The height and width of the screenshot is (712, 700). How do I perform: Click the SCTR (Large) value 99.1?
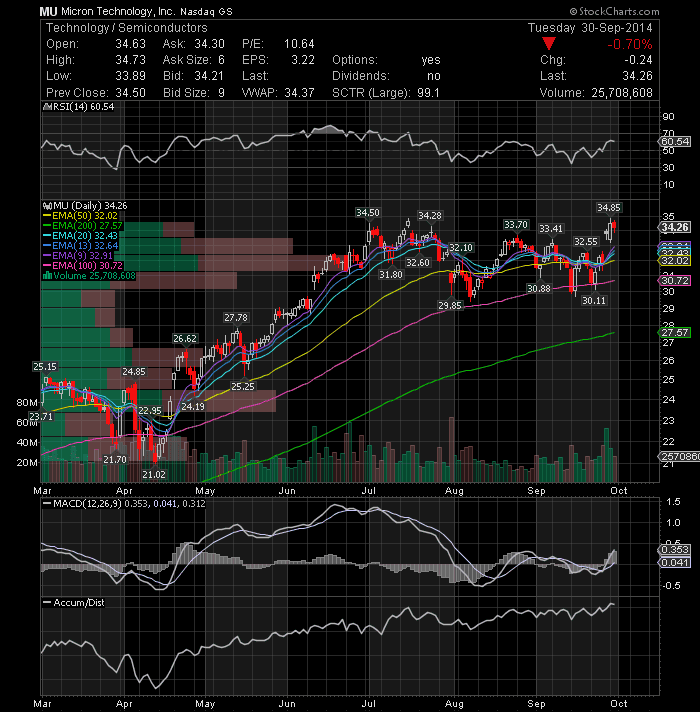428,93
